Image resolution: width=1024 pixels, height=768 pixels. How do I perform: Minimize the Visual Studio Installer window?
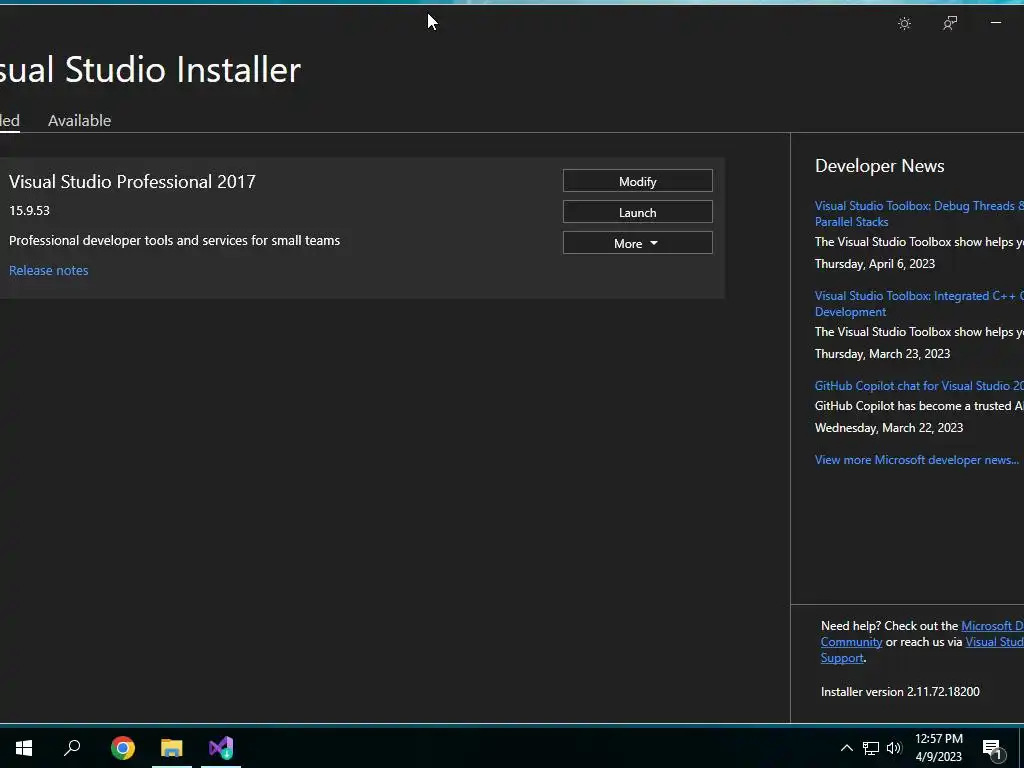995,24
